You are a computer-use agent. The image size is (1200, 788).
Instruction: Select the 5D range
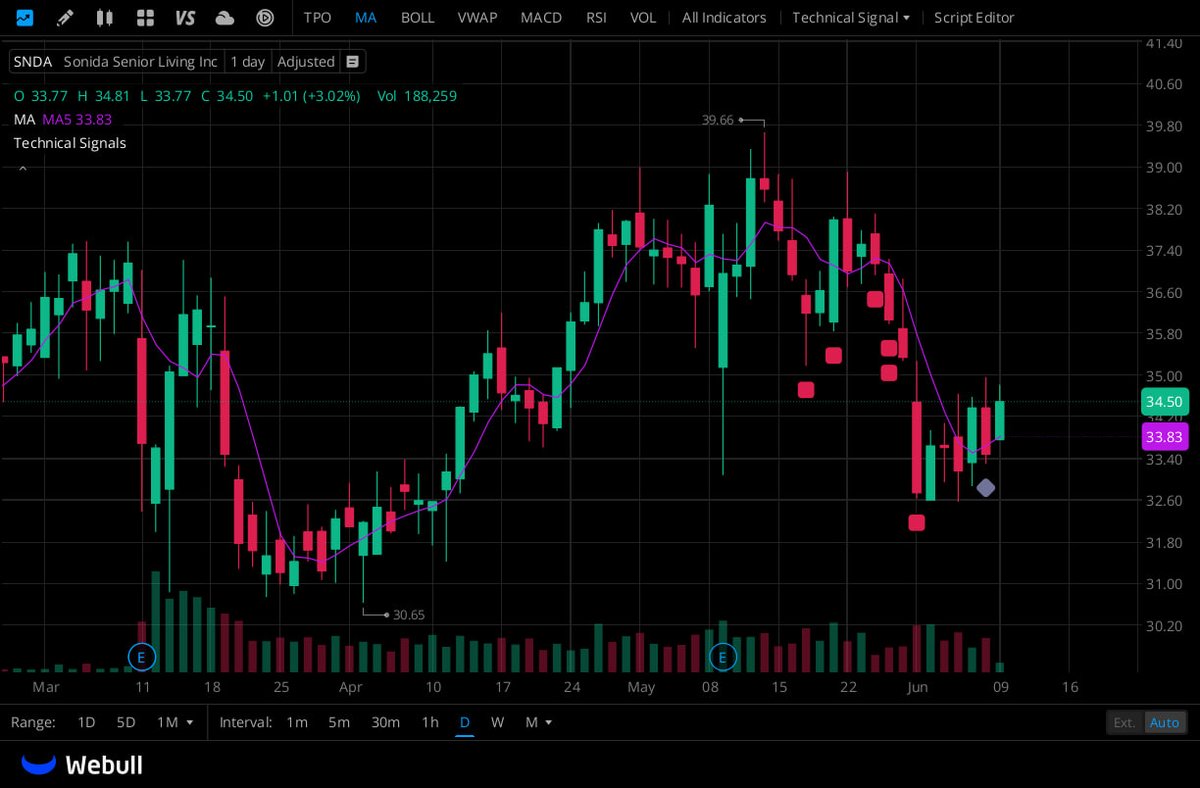pos(125,722)
